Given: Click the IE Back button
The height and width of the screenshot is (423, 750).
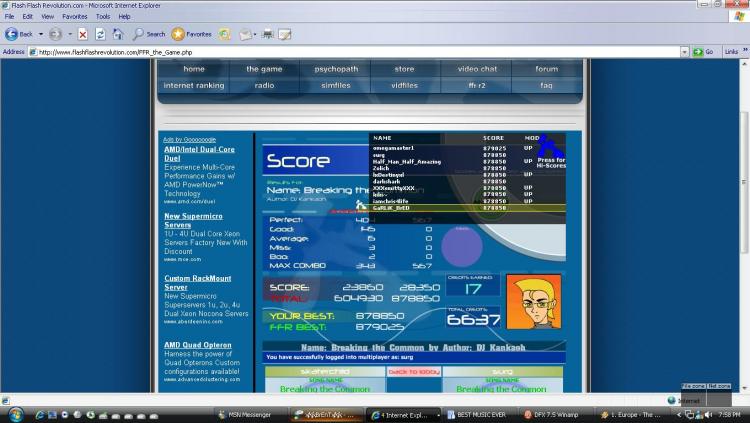Looking at the screenshot, I should click(18, 34).
